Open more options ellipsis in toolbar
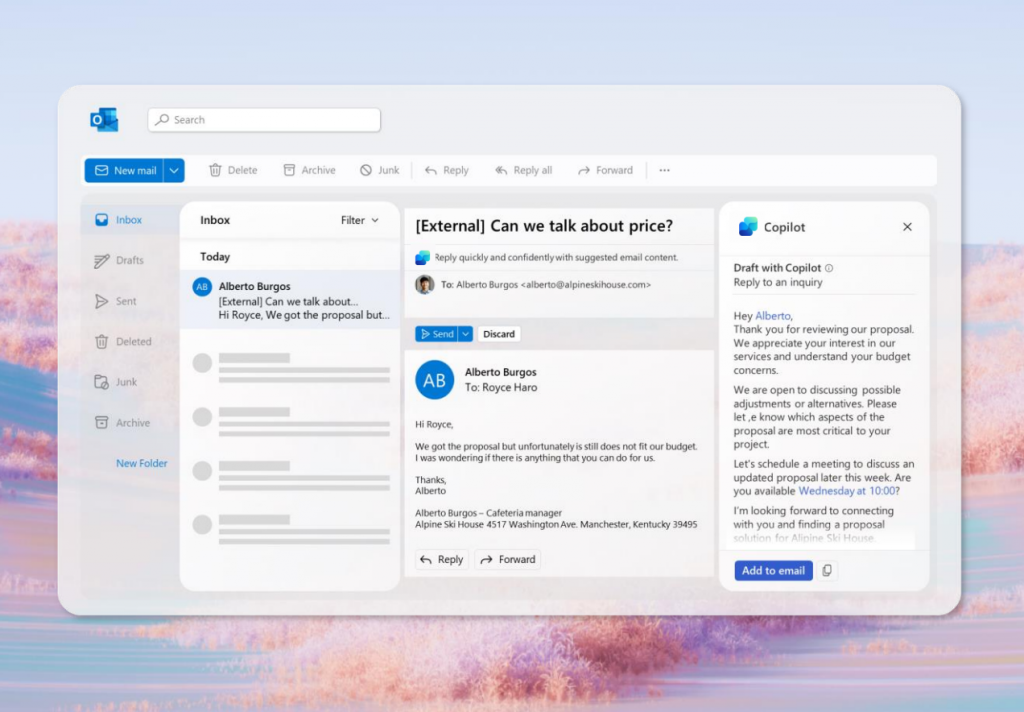Screen dimensions: 1024x712 (664, 170)
